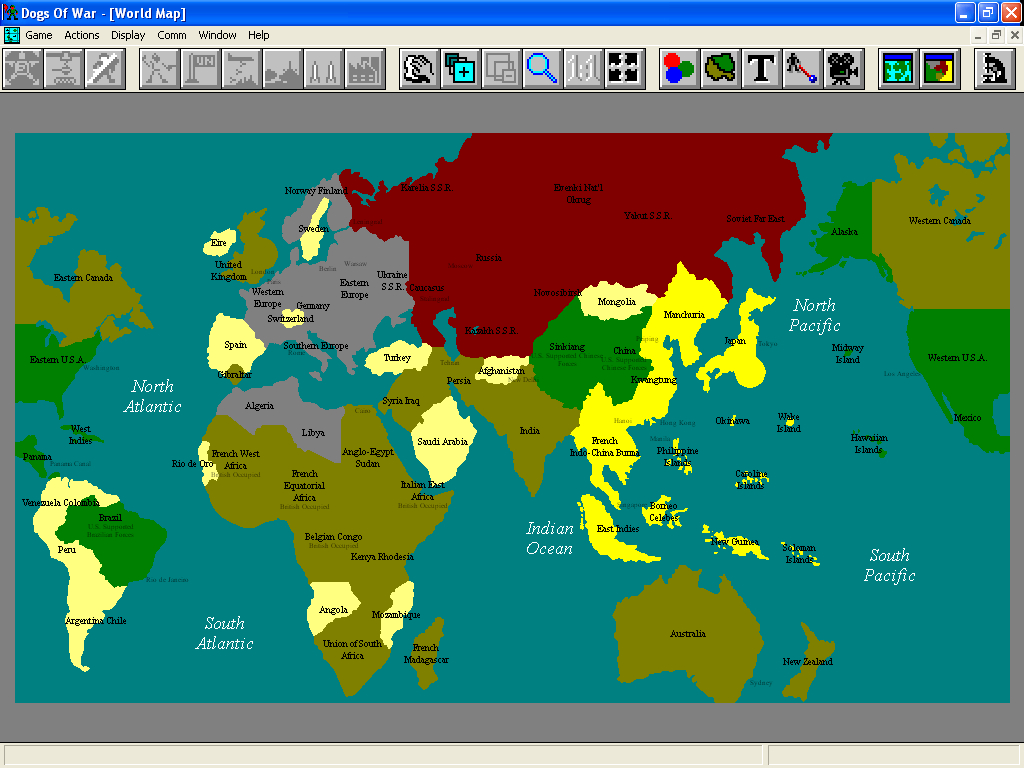Screen dimensions: 1024x768
Task: Click the India territory label
Action: click(x=530, y=430)
